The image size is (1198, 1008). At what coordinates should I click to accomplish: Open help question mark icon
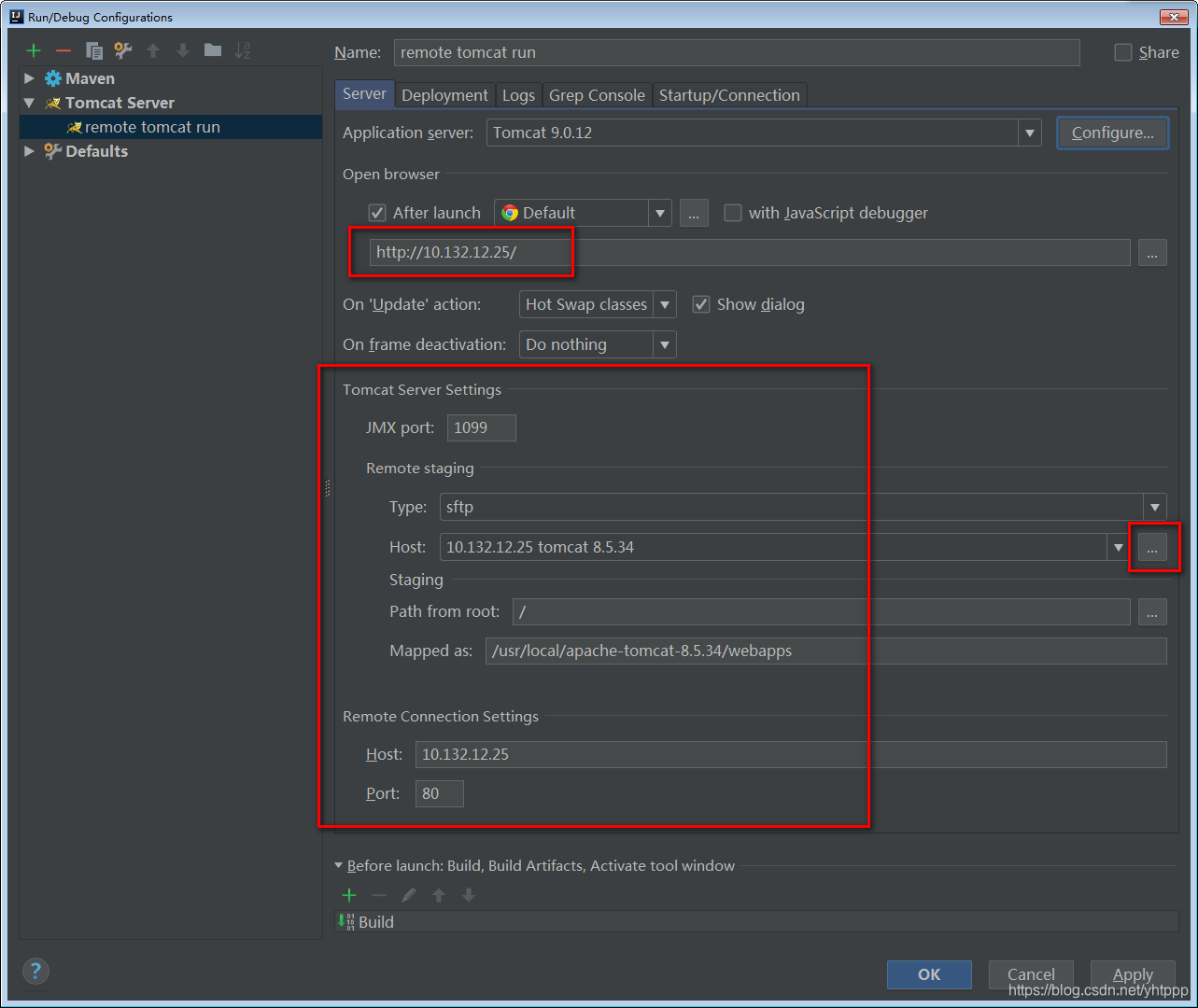point(35,971)
